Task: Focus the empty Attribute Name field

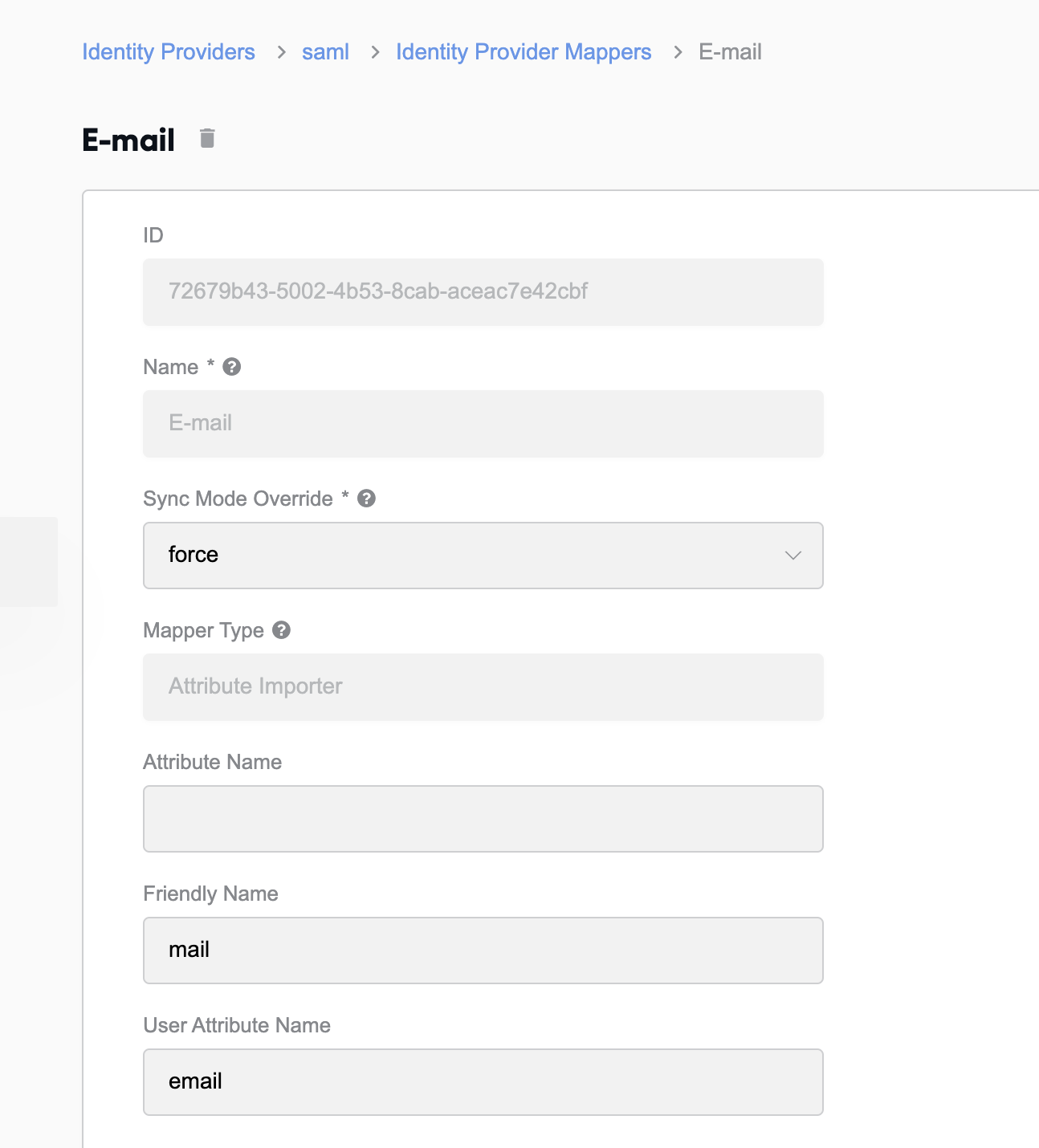Action: (x=483, y=819)
